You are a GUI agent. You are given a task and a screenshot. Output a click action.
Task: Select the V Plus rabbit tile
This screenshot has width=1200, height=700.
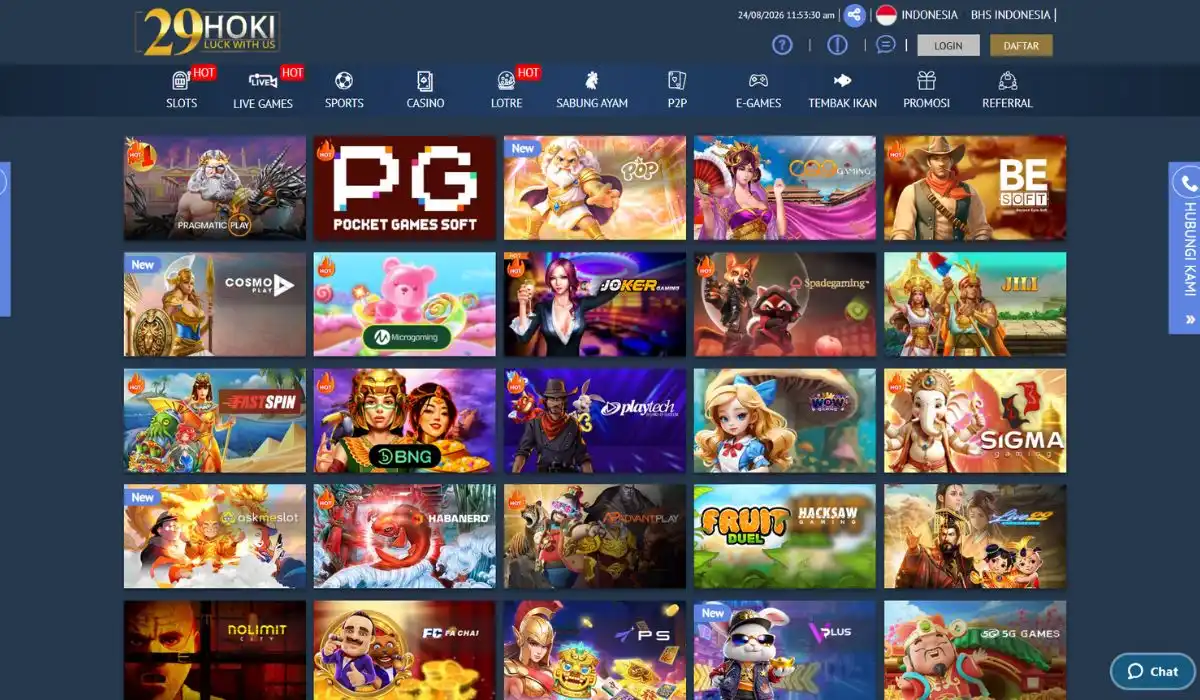pos(785,650)
